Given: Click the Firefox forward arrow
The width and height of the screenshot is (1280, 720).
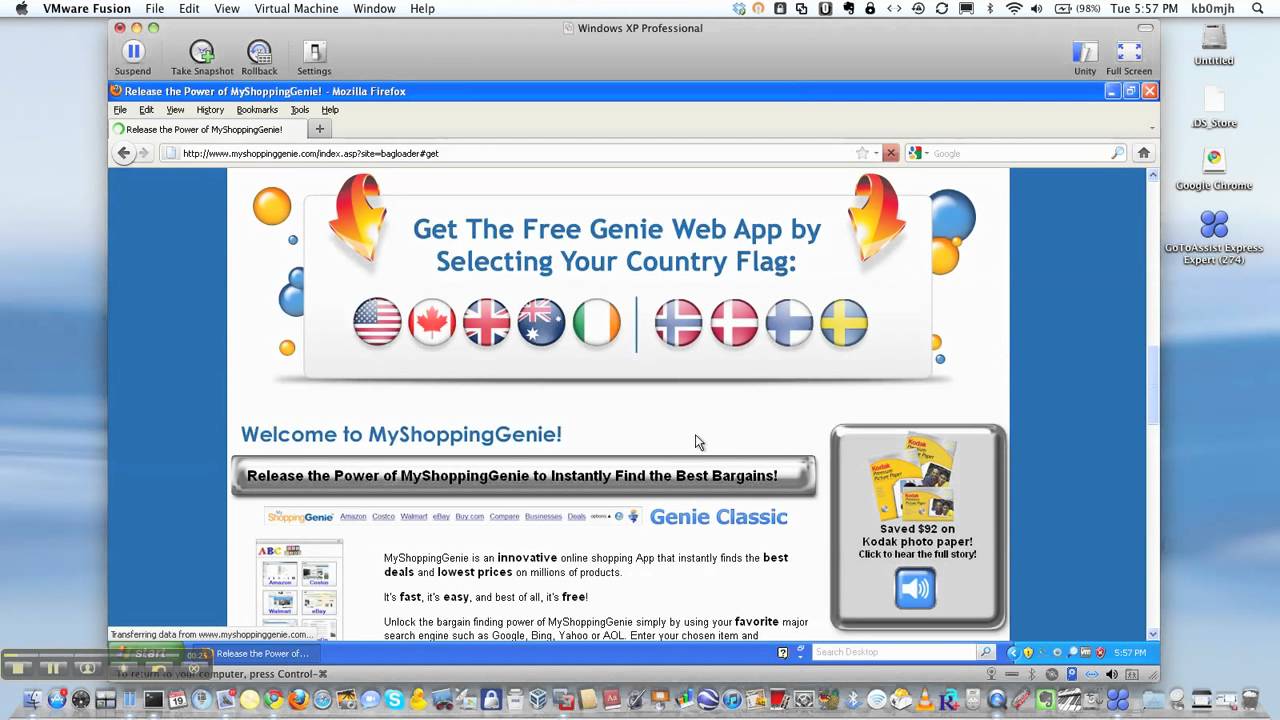Looking at the screenshot, I should pos(144,153).
